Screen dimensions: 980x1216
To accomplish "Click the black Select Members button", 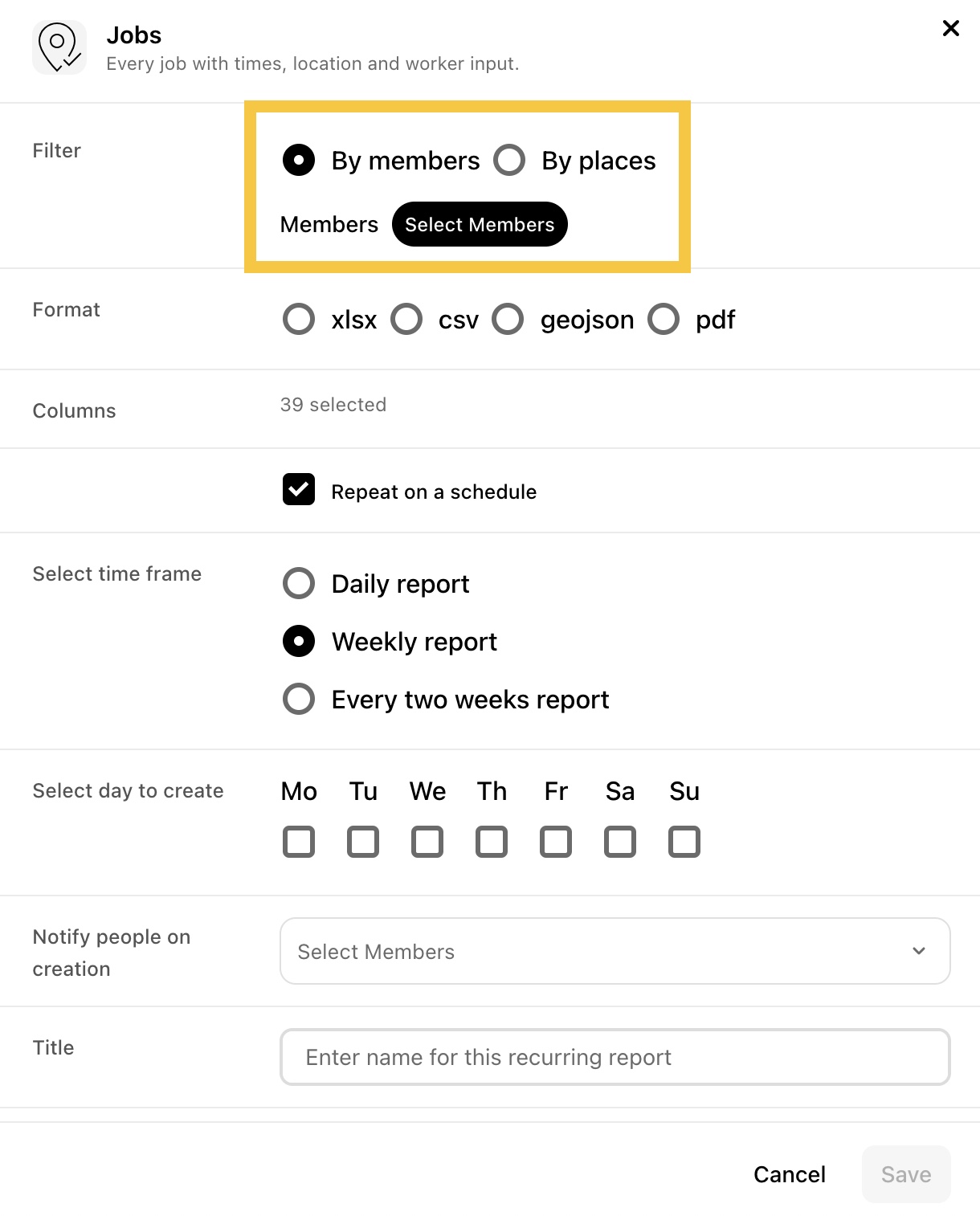I will [480, 224].
